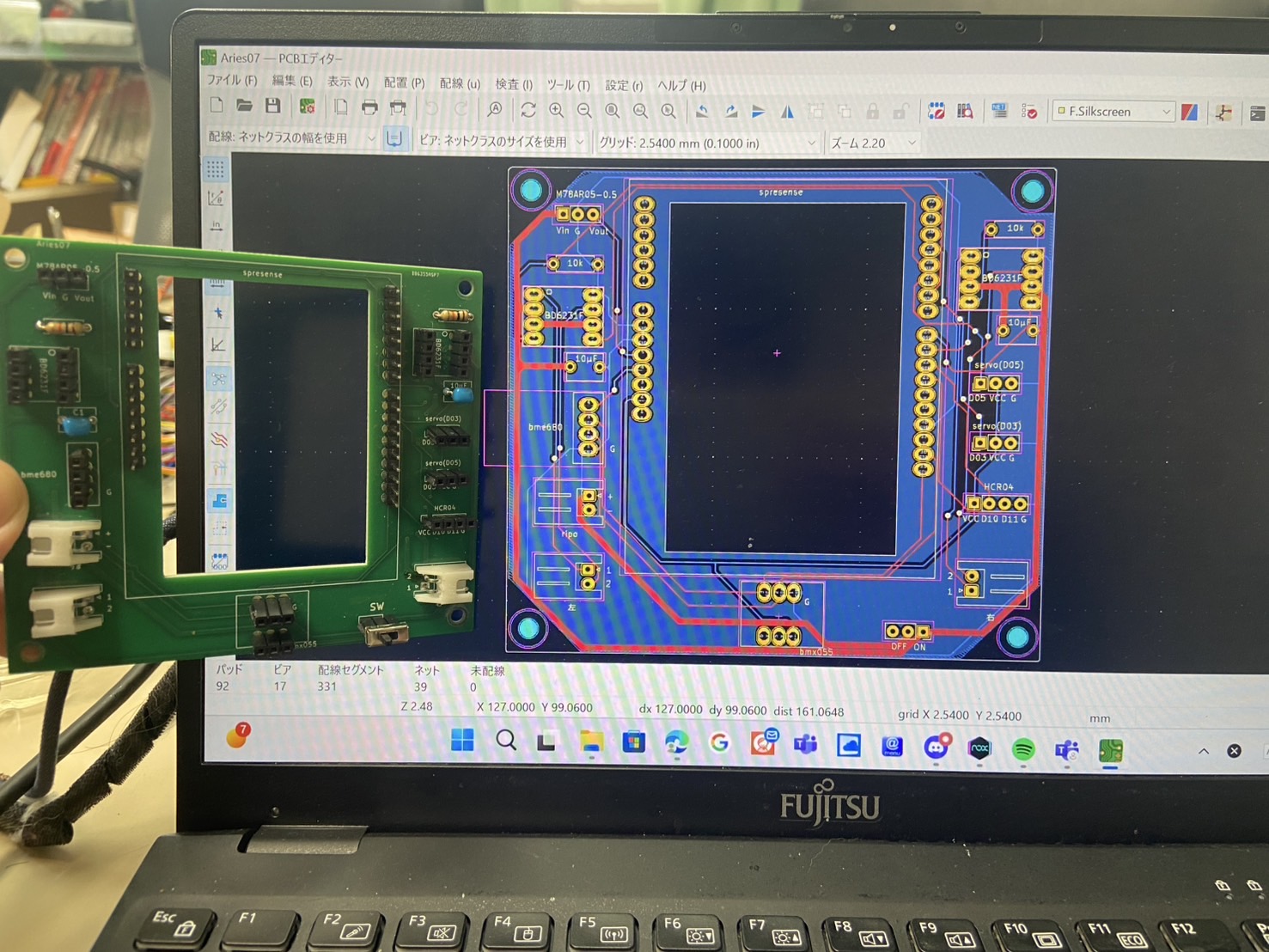Click the Lock padlock icon
This screenshot has height=952, width=1269.
coord(872,112)
